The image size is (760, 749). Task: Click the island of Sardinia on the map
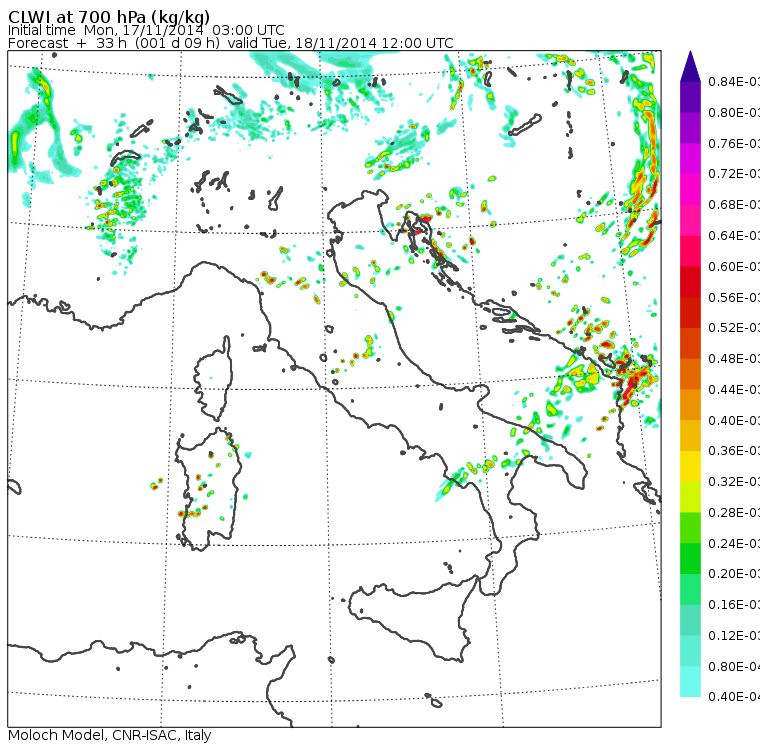pyautogui.click(x=208, y=490)
